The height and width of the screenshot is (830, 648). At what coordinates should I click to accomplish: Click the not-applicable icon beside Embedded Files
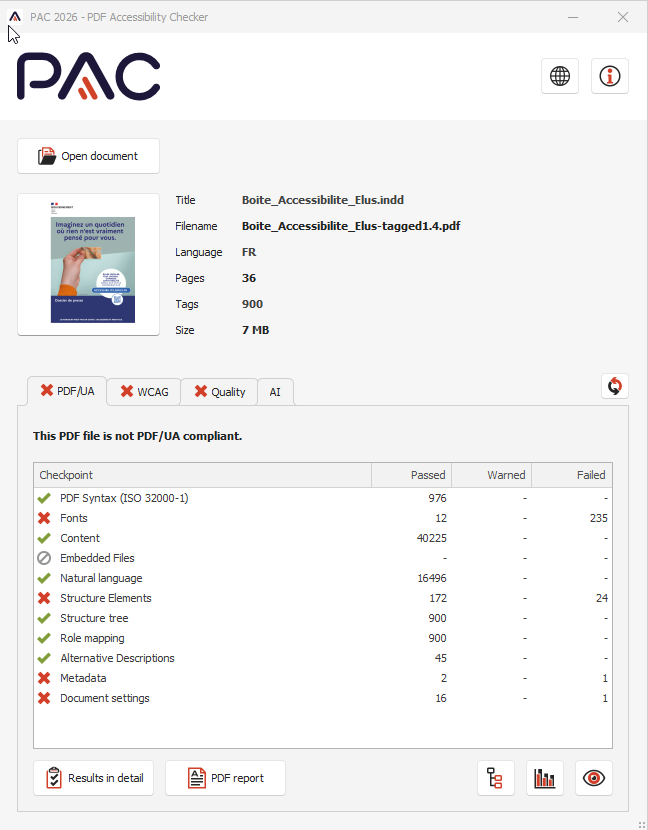tap(44, 558)
